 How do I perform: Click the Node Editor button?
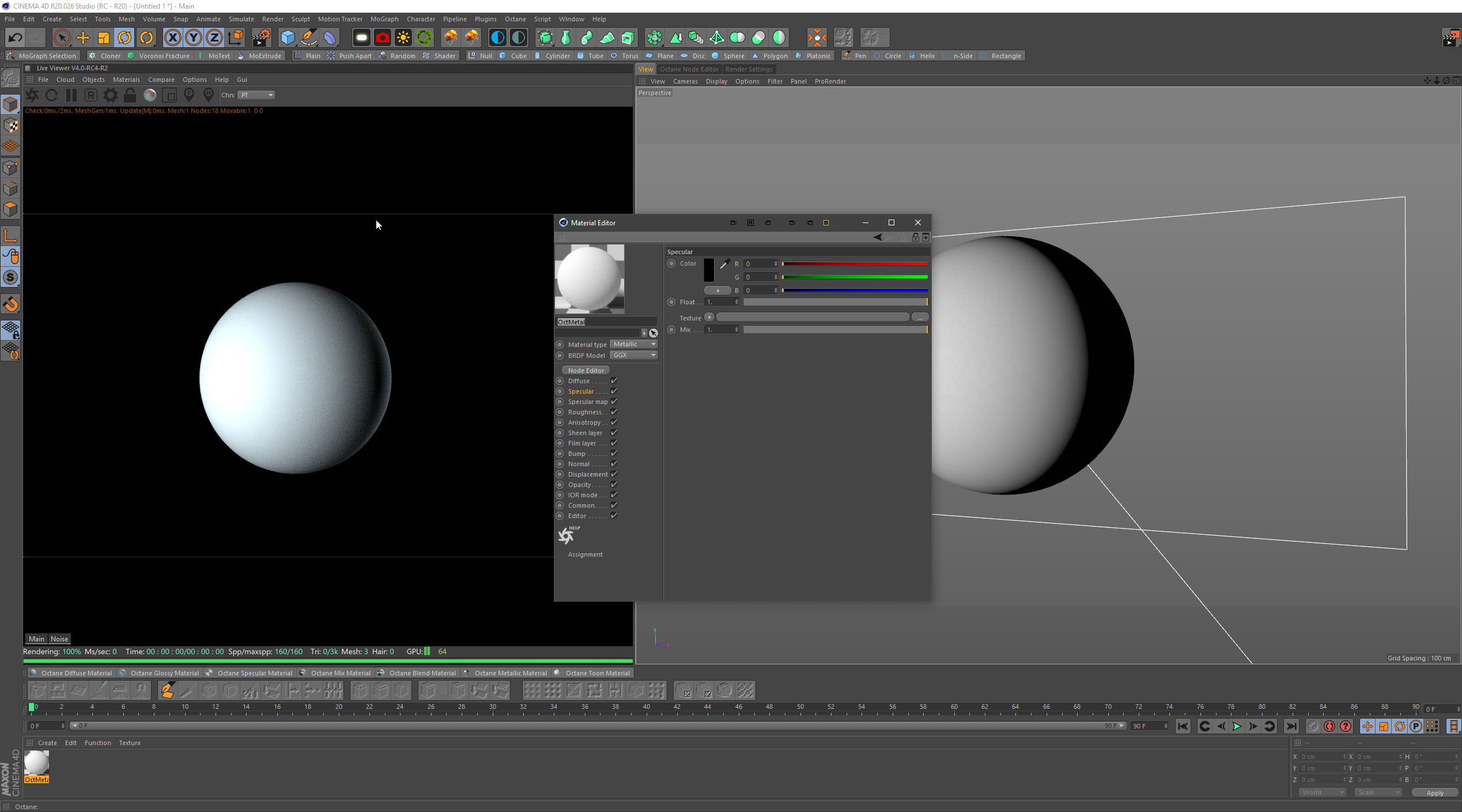585,371
